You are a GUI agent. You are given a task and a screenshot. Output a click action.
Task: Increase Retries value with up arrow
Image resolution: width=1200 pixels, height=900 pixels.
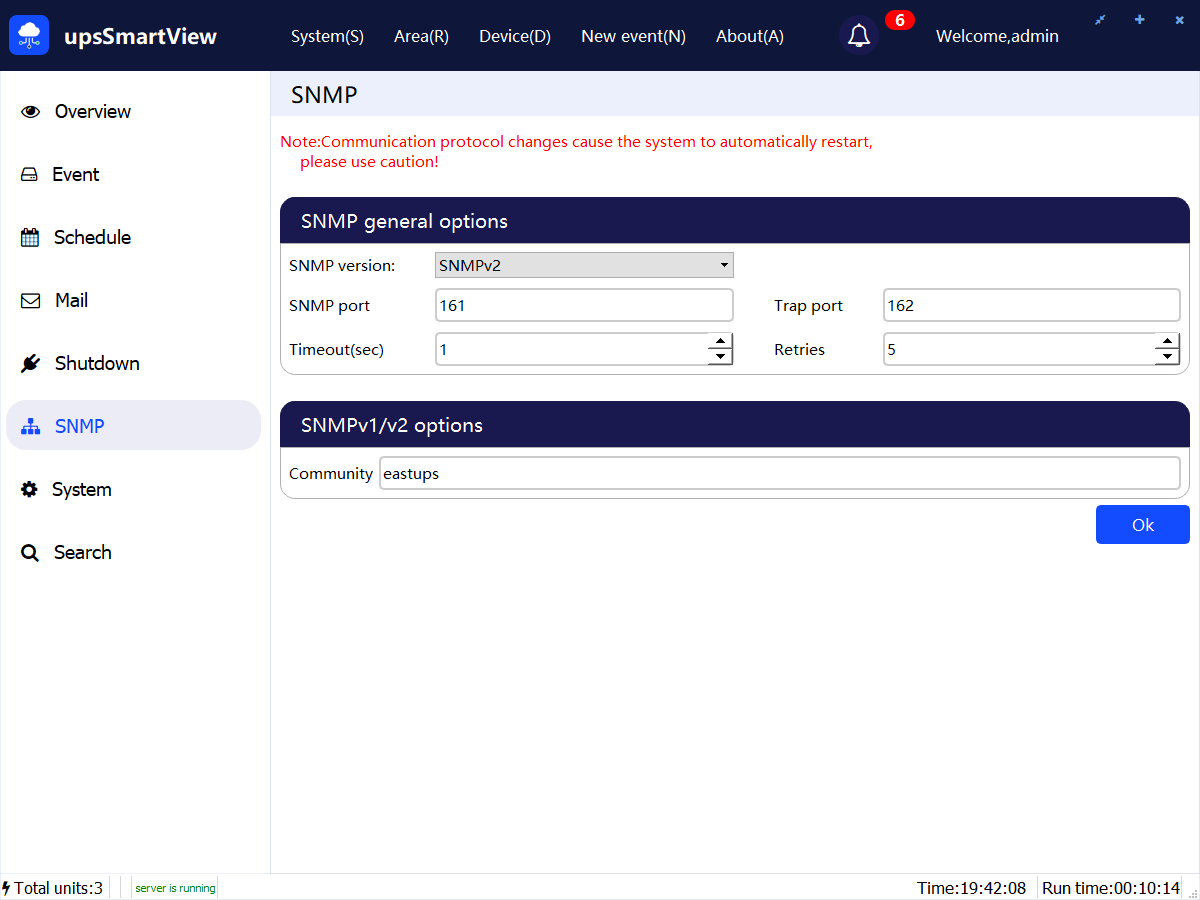pyautogui.click(x=1167, y=342)
